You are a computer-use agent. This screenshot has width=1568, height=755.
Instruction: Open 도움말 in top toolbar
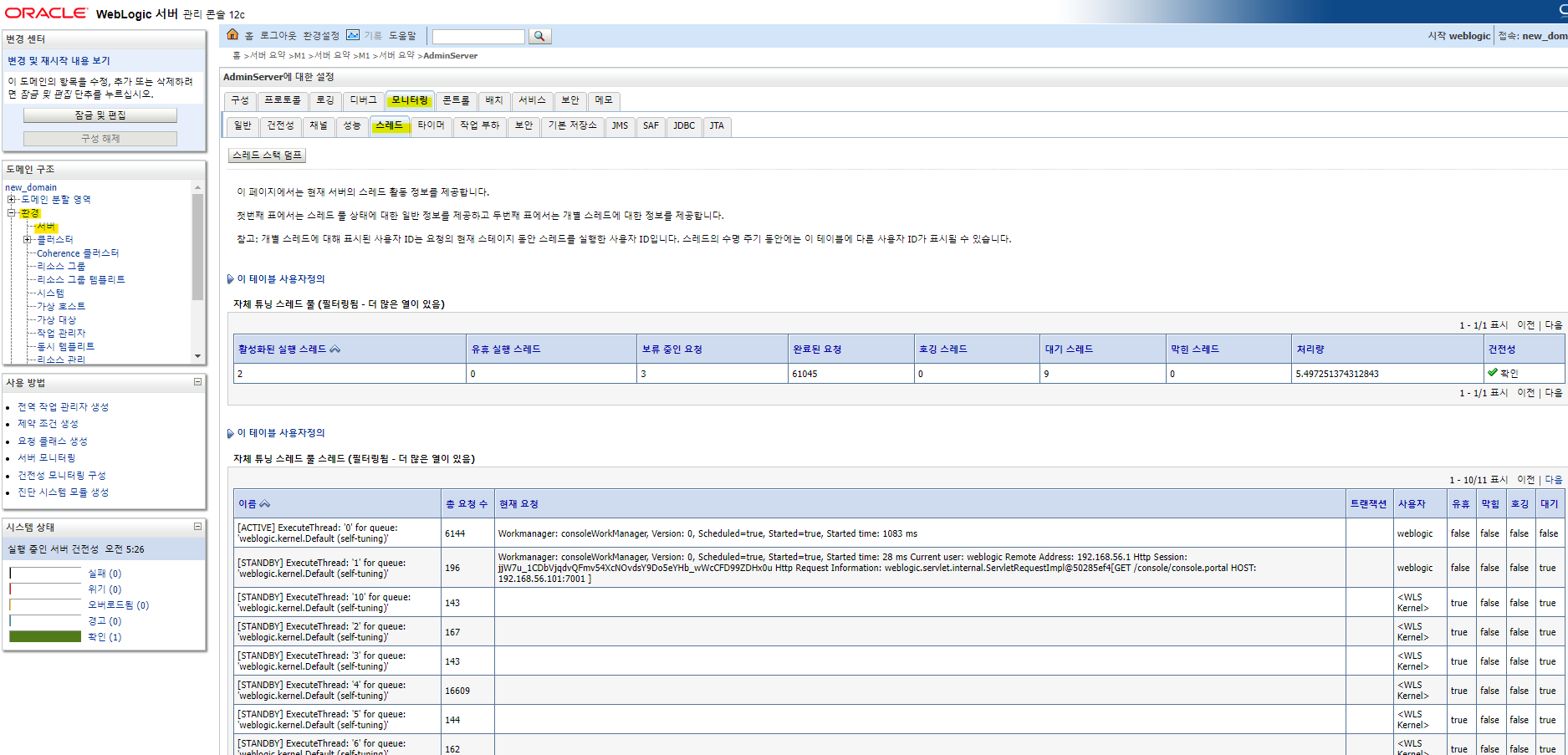coord(402,36)
